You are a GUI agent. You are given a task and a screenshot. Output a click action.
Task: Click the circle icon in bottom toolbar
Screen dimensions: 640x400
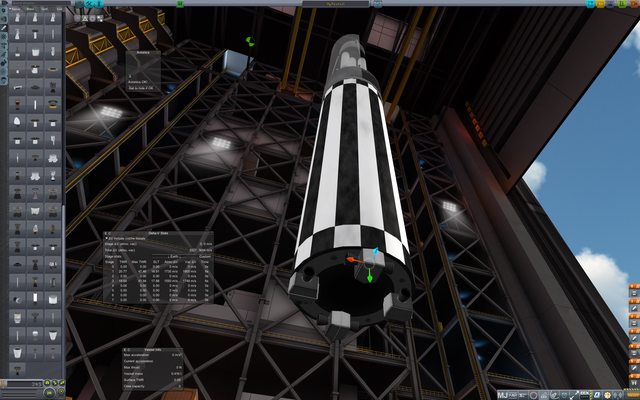pyautogui.click(x=533, y=395)
